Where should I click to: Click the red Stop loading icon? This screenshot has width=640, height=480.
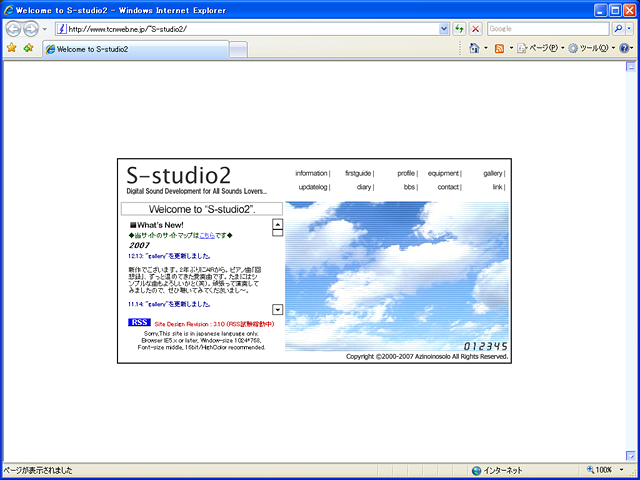click(x=474, y=29)
